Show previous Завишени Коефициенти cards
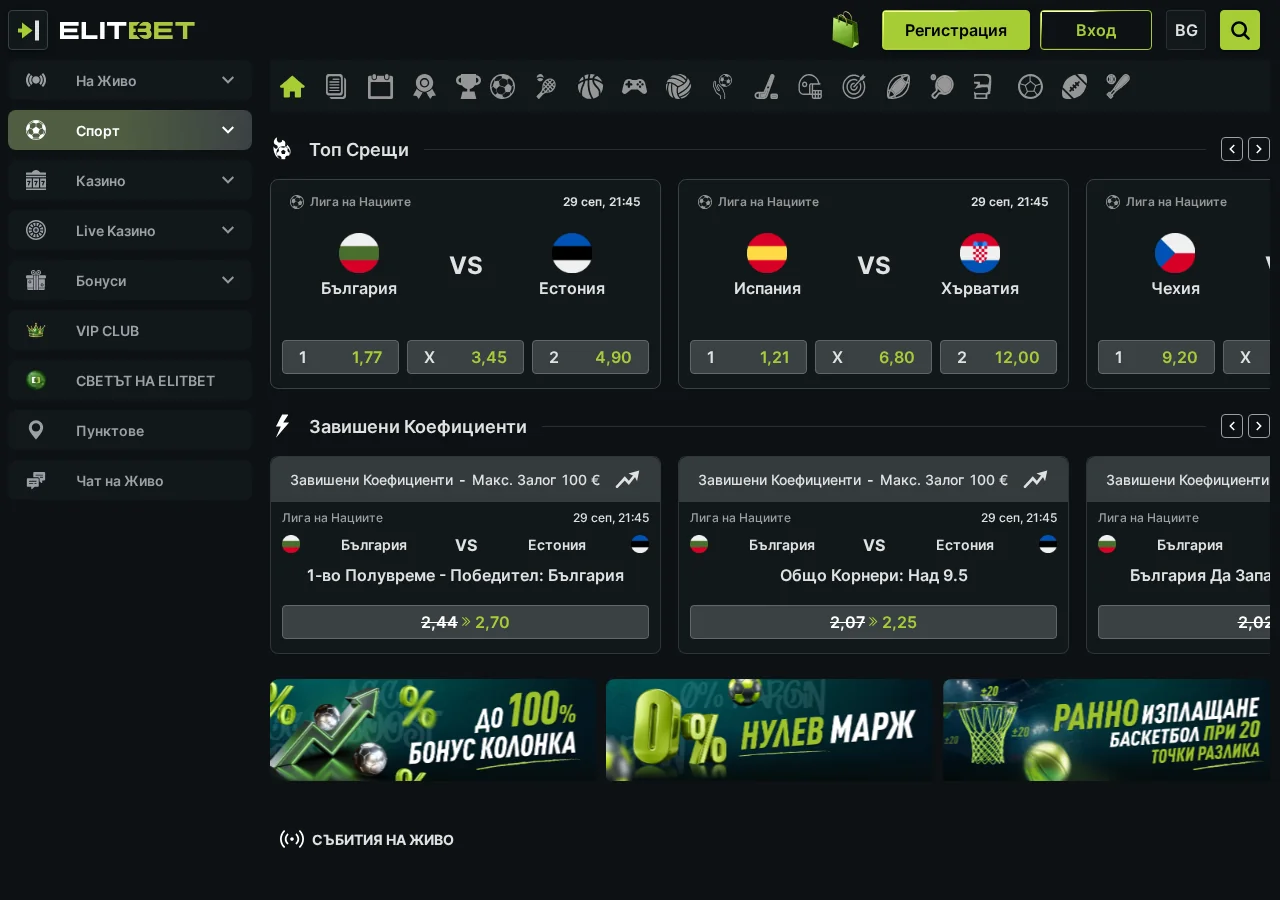The width and height of the screenshot is (1280, 900). tap(1232, 426)
